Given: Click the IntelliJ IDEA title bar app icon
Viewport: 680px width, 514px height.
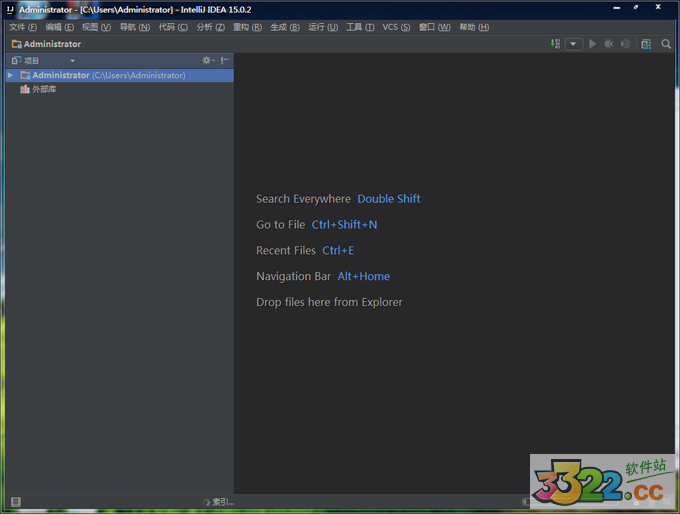Looking at the screenshot, I should pos(10,9).
